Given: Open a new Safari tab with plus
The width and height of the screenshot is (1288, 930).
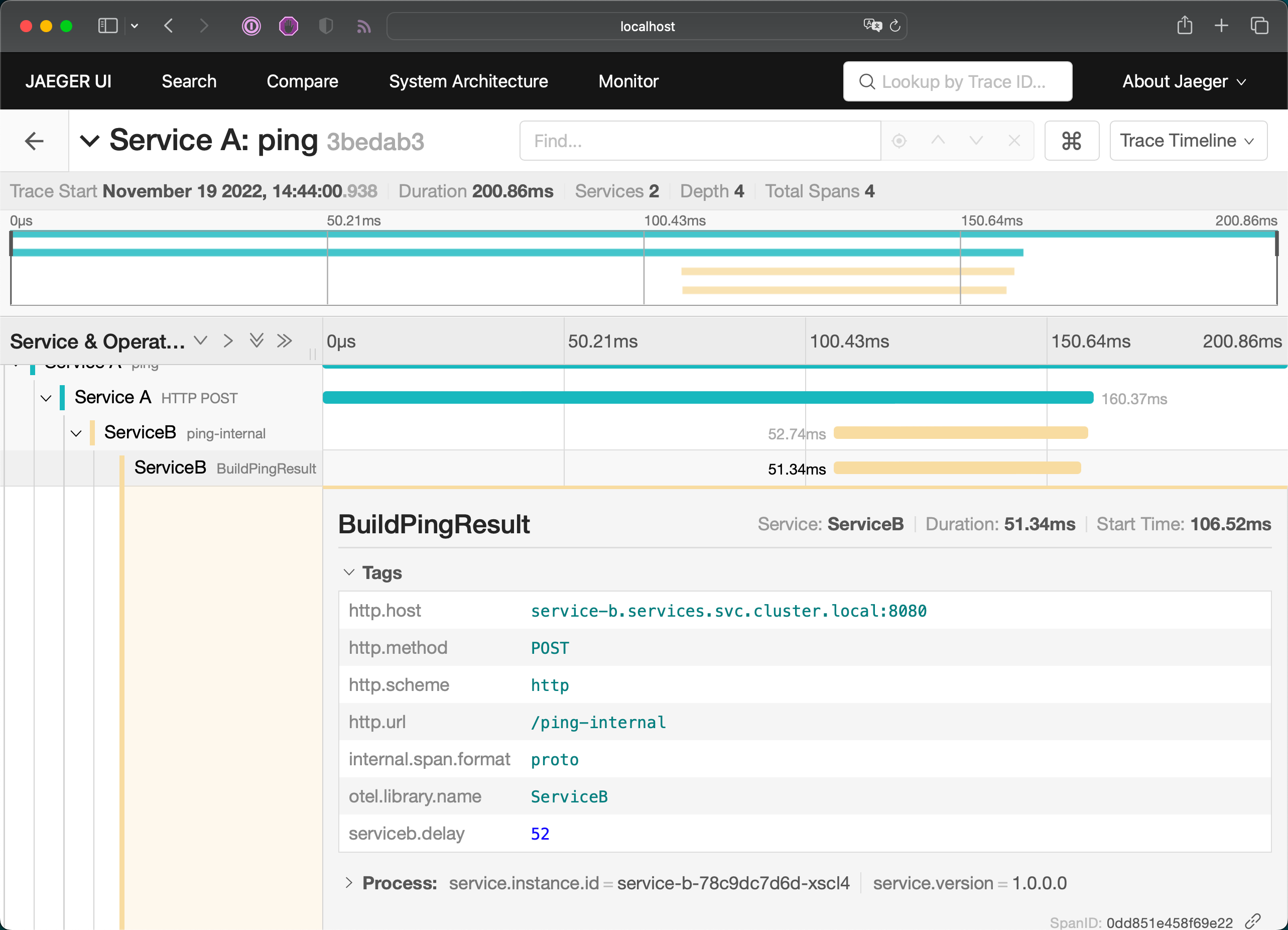Looking at the screenshot, I should click(1221, 26).
